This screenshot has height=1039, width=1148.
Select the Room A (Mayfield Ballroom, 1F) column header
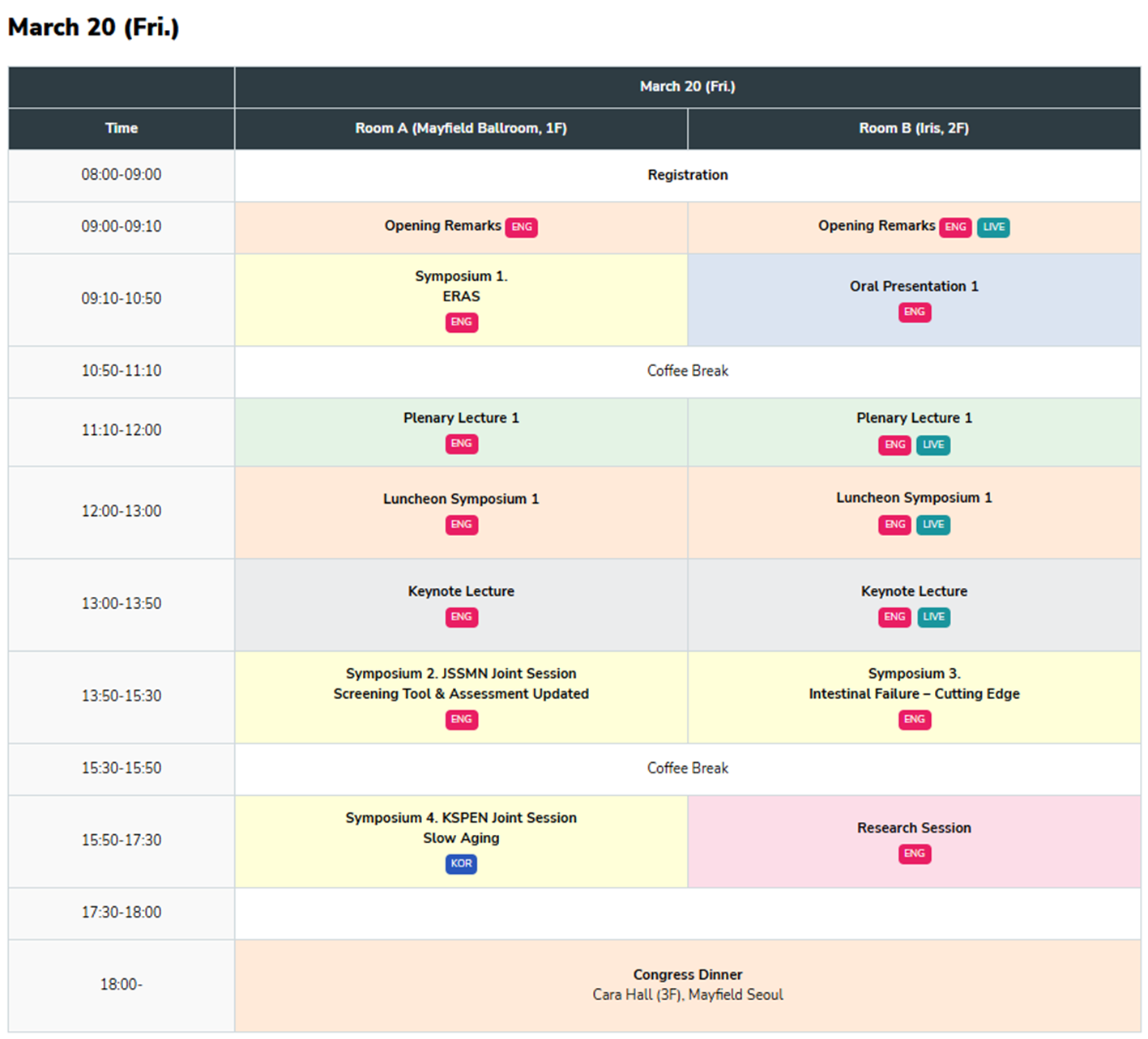pyautogui.click(x=461, y=128)
